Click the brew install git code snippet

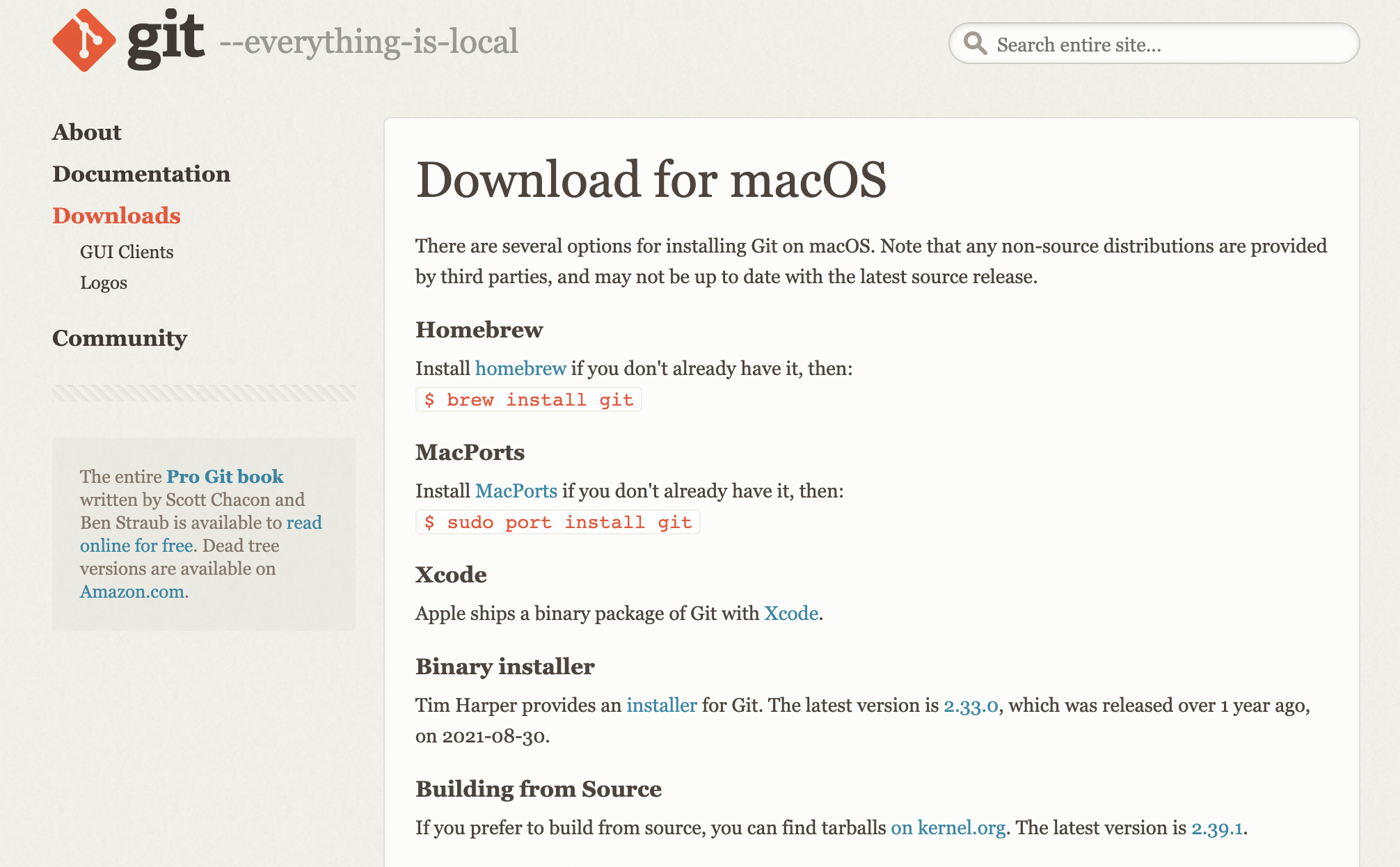pyautogui.click(x=528, y=399)
